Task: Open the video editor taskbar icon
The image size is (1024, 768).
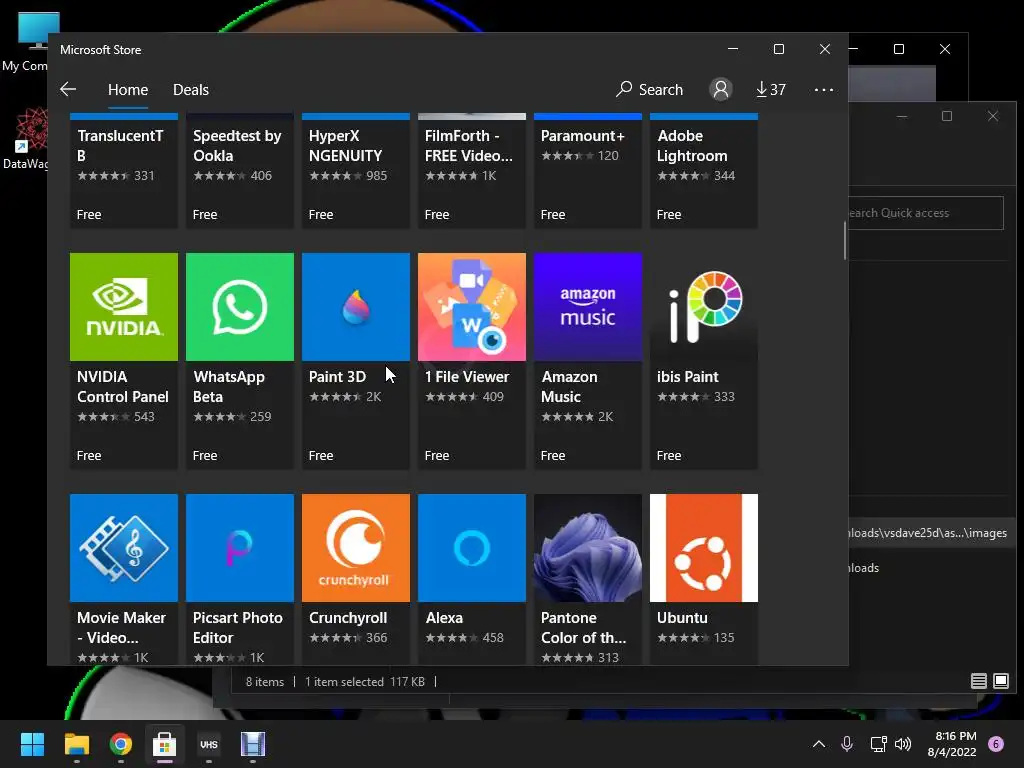Action: (x=253, y=744)
